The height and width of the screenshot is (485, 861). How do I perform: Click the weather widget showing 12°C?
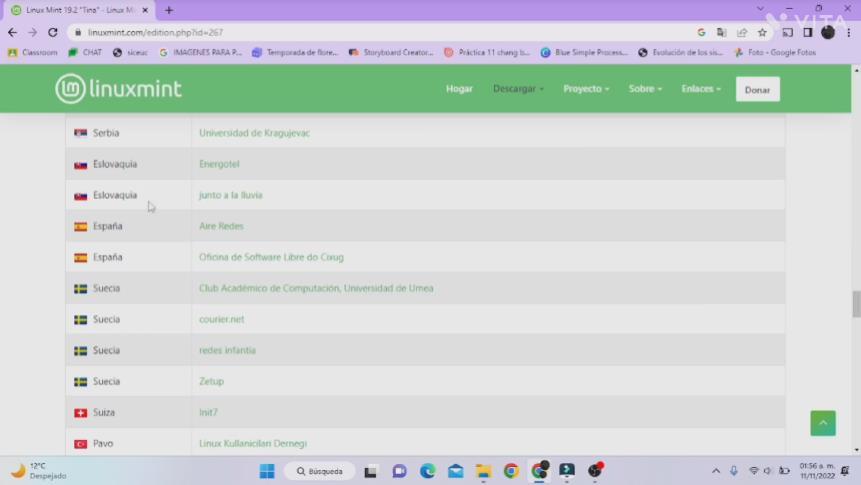pyautogui.click(x=38, y=471)
